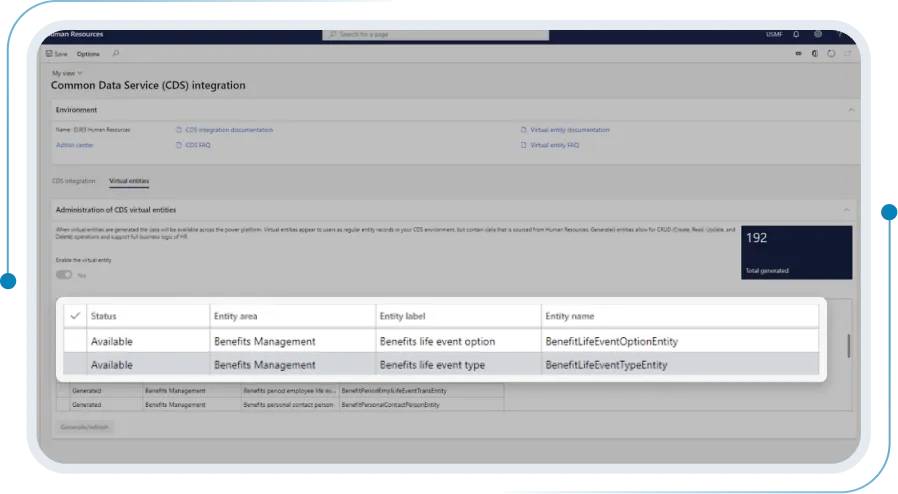Open the CDS FAQ link
Screen dimensions: 898x494
198,145
